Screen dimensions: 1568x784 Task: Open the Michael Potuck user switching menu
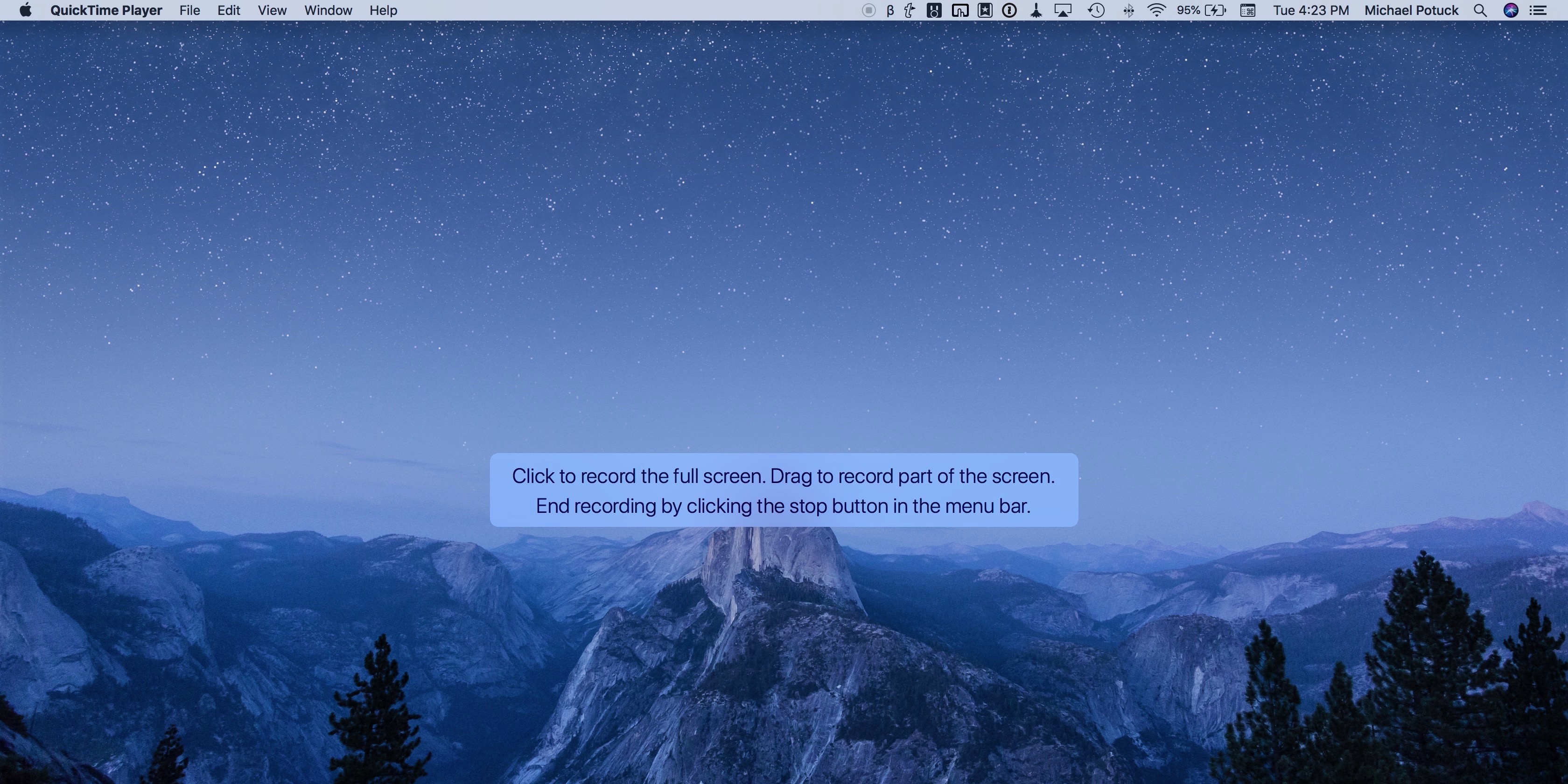point(1411,10)
